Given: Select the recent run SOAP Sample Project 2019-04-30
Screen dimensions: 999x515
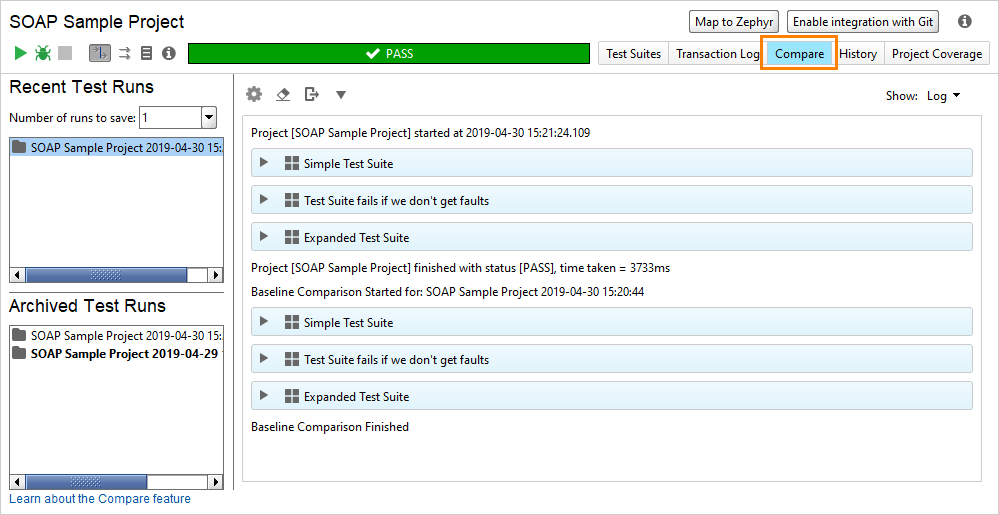Looking at the screenshot, I should click(117, 147).
